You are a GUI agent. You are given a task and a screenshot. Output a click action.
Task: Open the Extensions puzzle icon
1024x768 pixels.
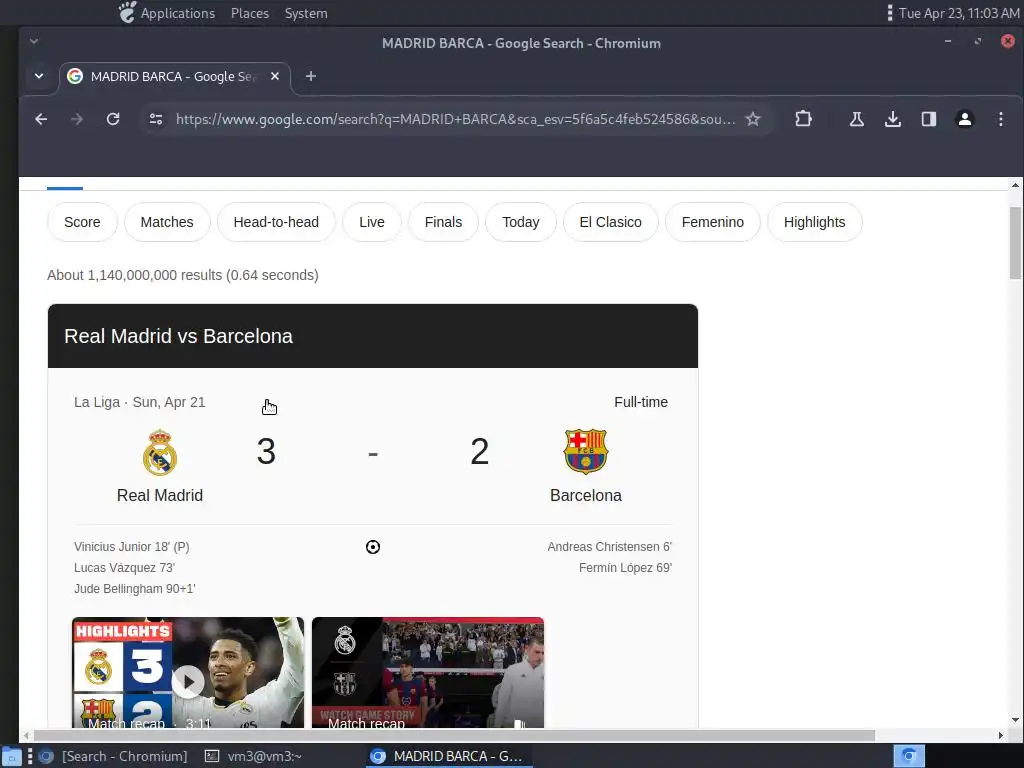tap(803, 119)
